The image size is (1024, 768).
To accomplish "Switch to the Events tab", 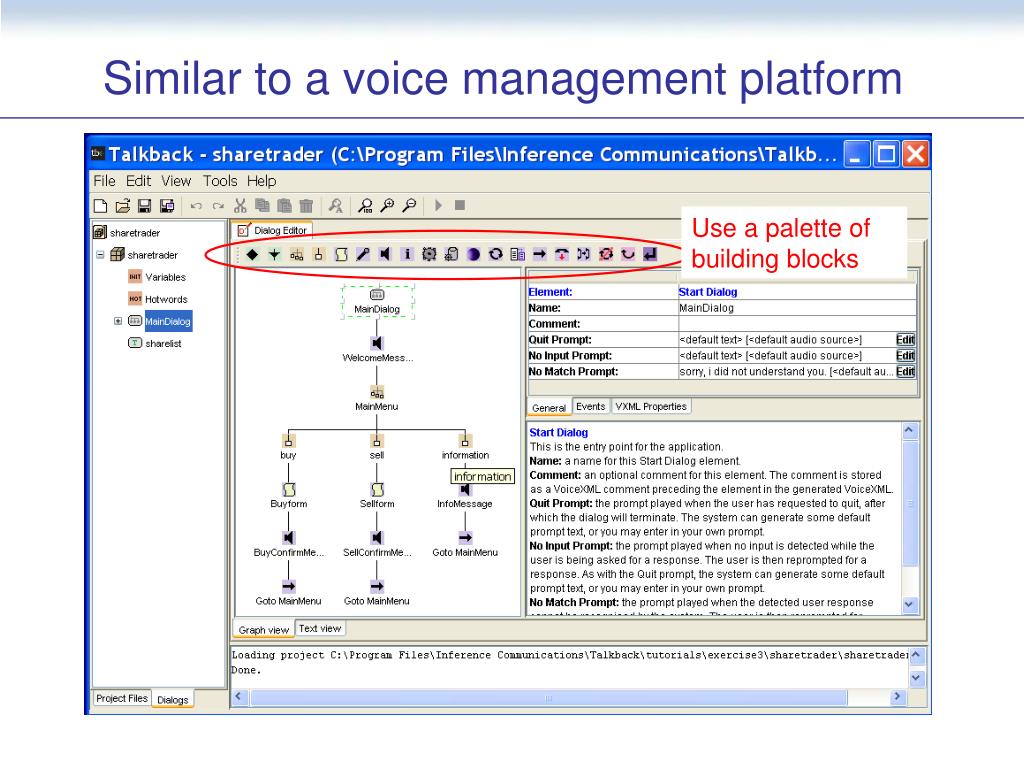I will coord(590,406).
